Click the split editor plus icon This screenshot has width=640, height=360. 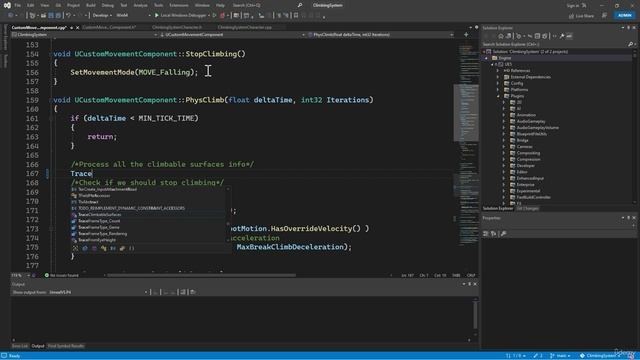[466, 35]
